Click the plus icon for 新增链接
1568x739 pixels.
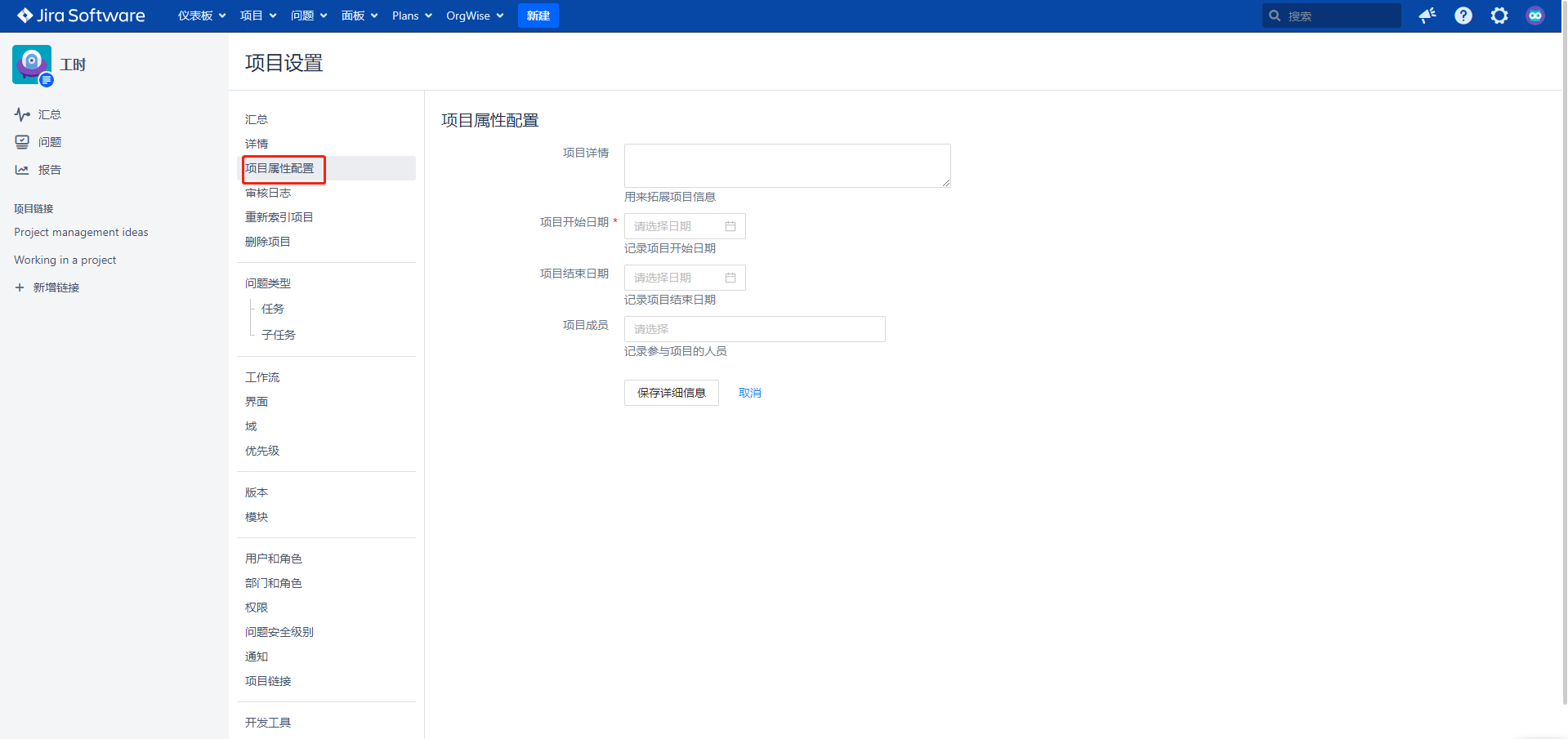click(20, 287)
